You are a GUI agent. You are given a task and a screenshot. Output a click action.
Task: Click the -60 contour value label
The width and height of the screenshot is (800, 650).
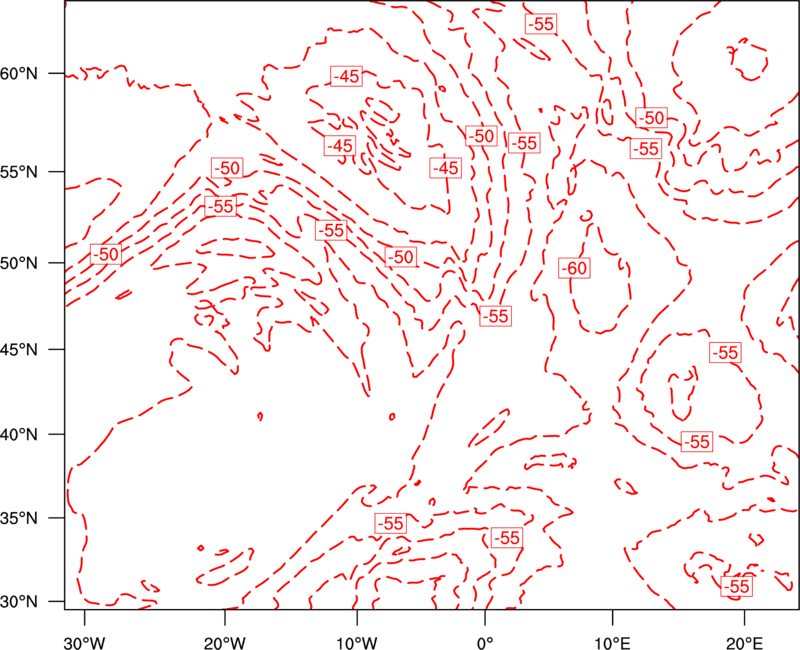[574, 268]
